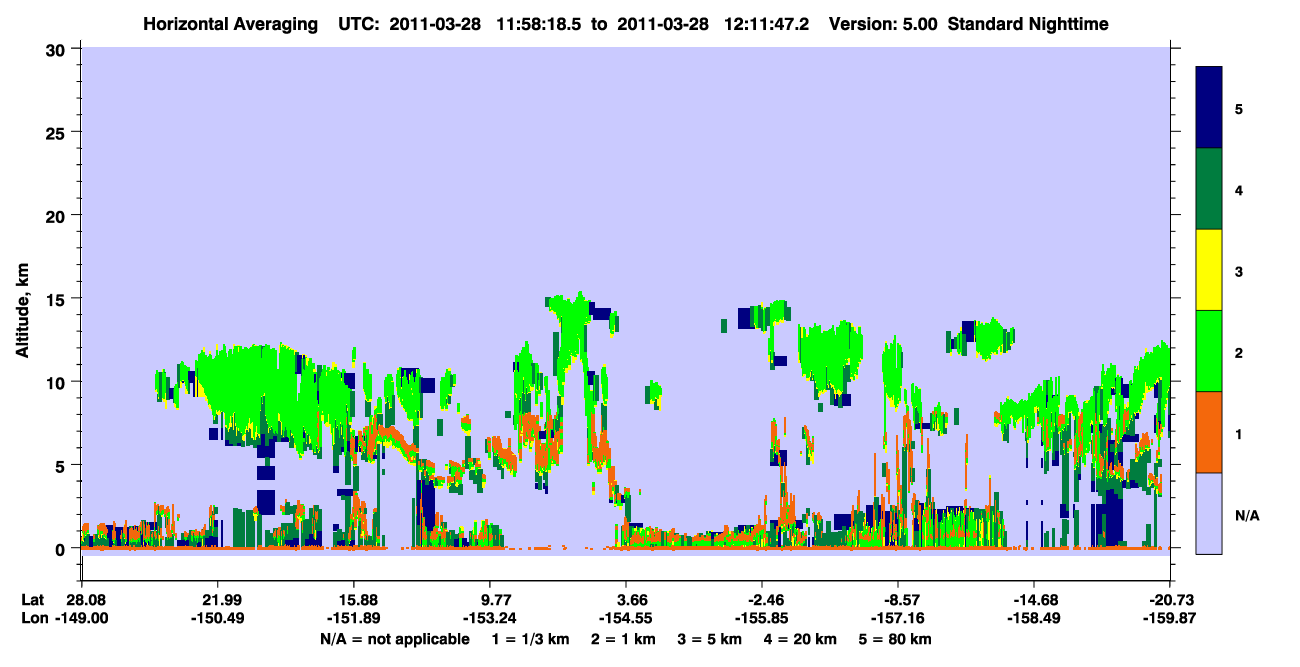1300x667 pixels.
Task: Click the longitude value -157.16
Action: click(x=898, y=618)
